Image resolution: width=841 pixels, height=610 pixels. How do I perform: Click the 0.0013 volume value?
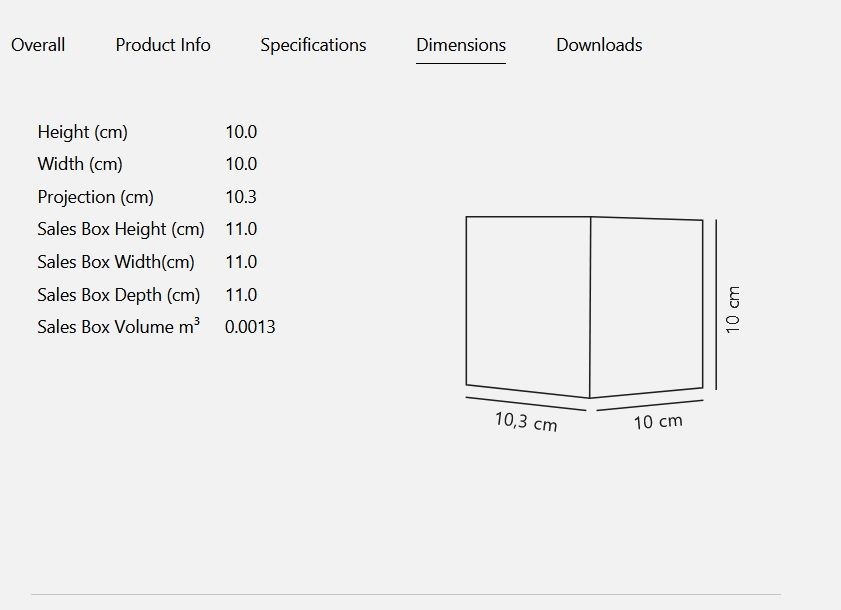coord(250,327)
